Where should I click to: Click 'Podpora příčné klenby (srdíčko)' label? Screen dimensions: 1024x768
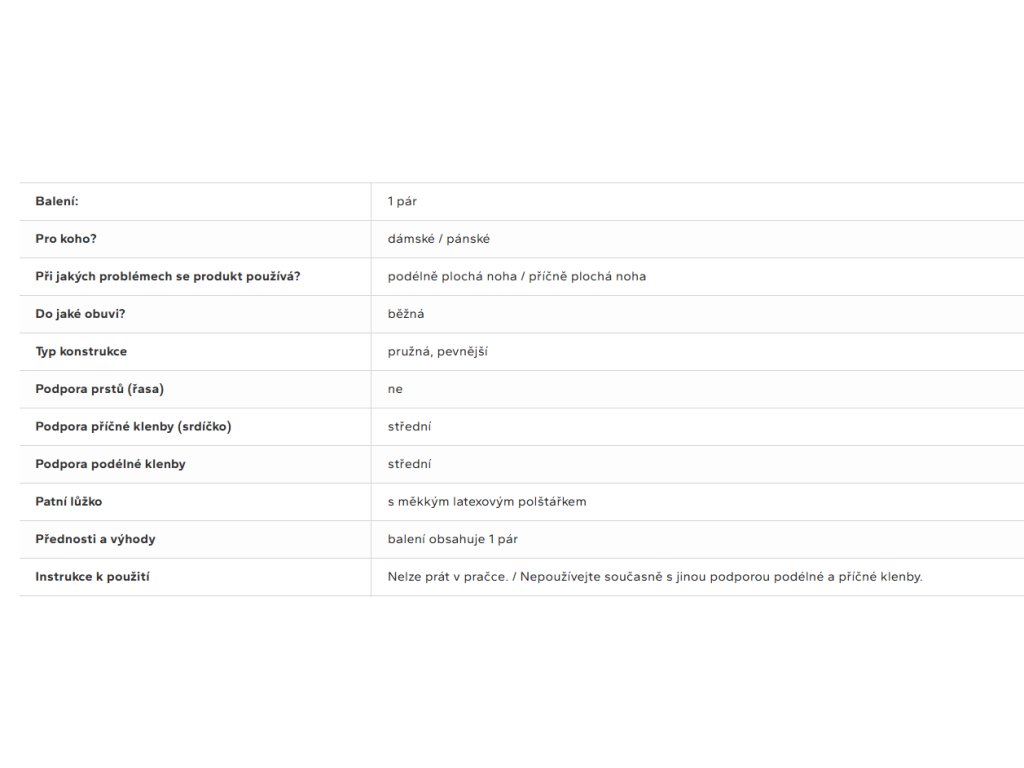[133, 426]
